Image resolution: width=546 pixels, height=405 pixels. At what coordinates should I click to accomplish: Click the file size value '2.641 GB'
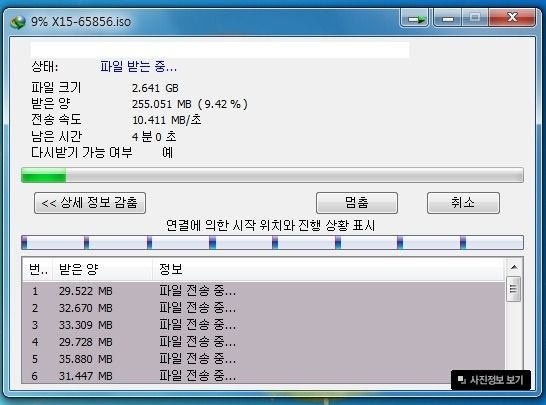(x=155, y=88)
